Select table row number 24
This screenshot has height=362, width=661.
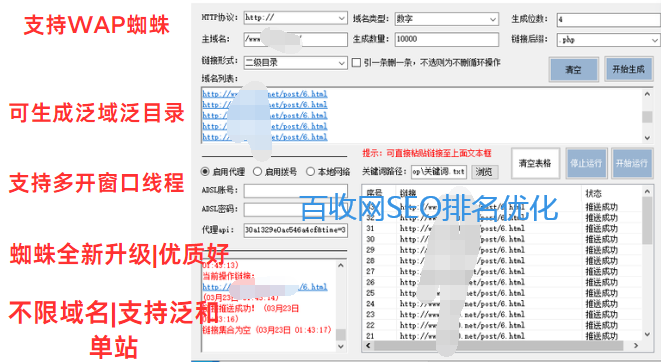(502, 304)
